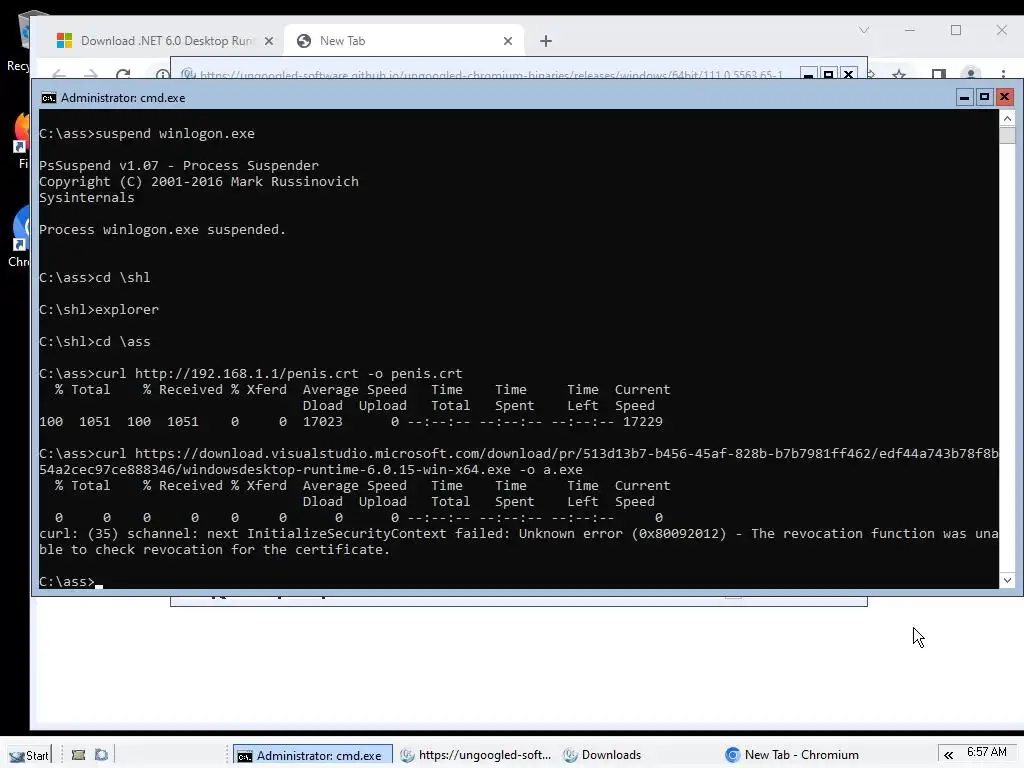Click the second quick launch icon beside Start

click(101, 755)
